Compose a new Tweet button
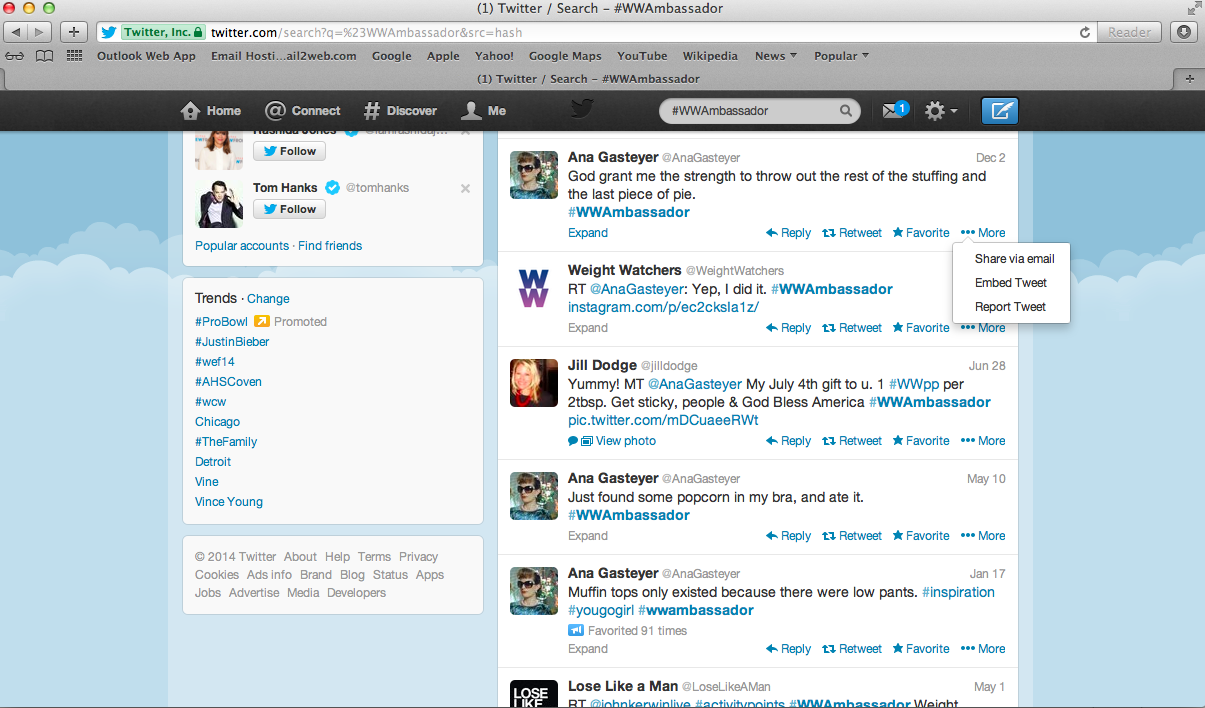 point(998,111)
